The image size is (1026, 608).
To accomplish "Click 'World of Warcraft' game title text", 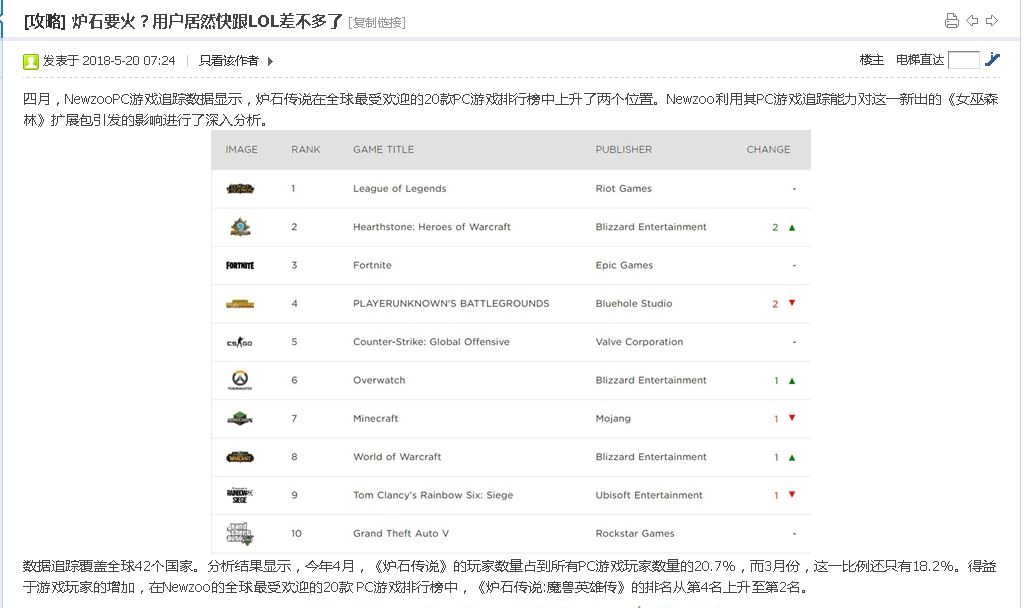I will (397, 457).
